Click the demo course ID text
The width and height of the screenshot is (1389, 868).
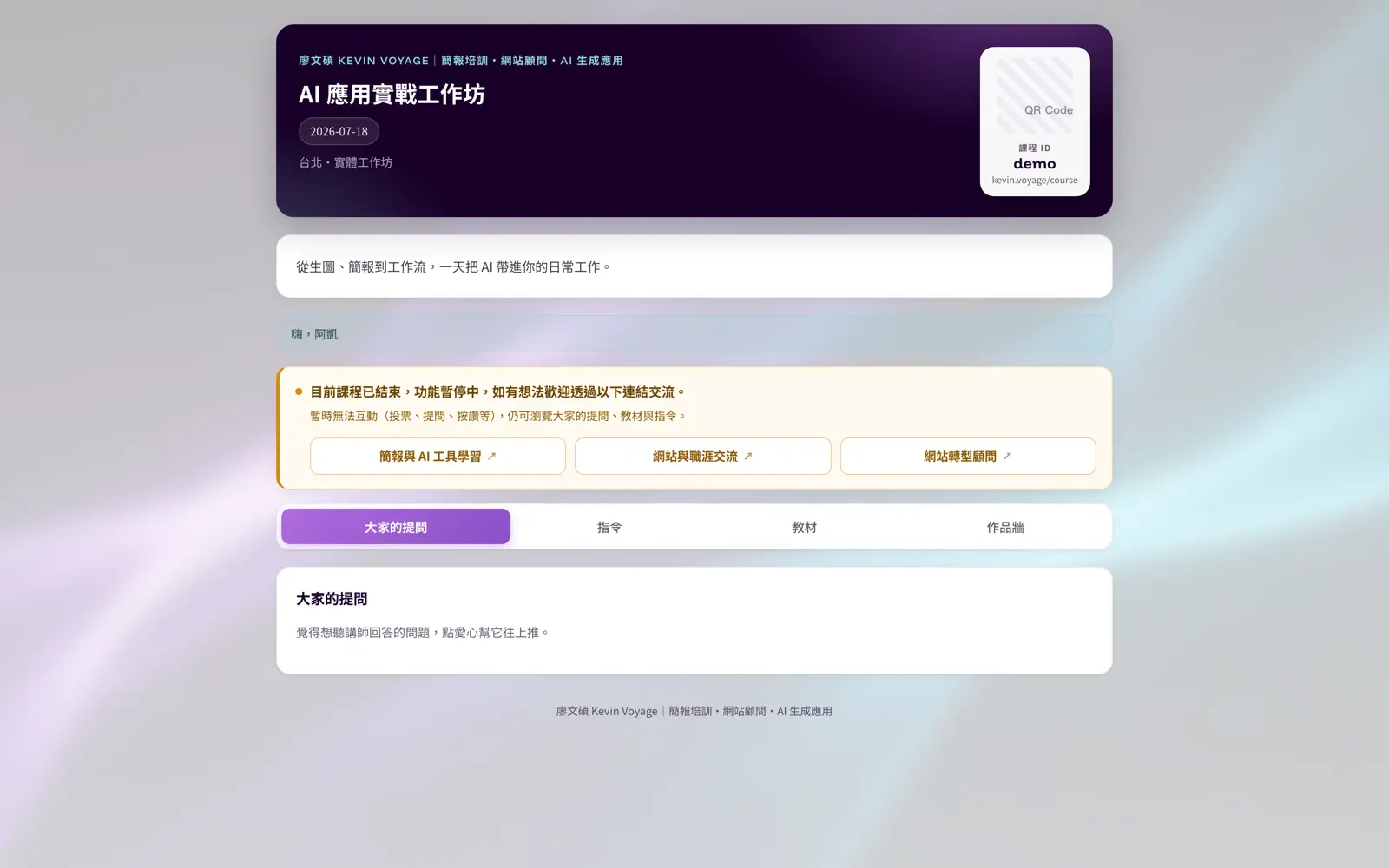click(1035, 164)
